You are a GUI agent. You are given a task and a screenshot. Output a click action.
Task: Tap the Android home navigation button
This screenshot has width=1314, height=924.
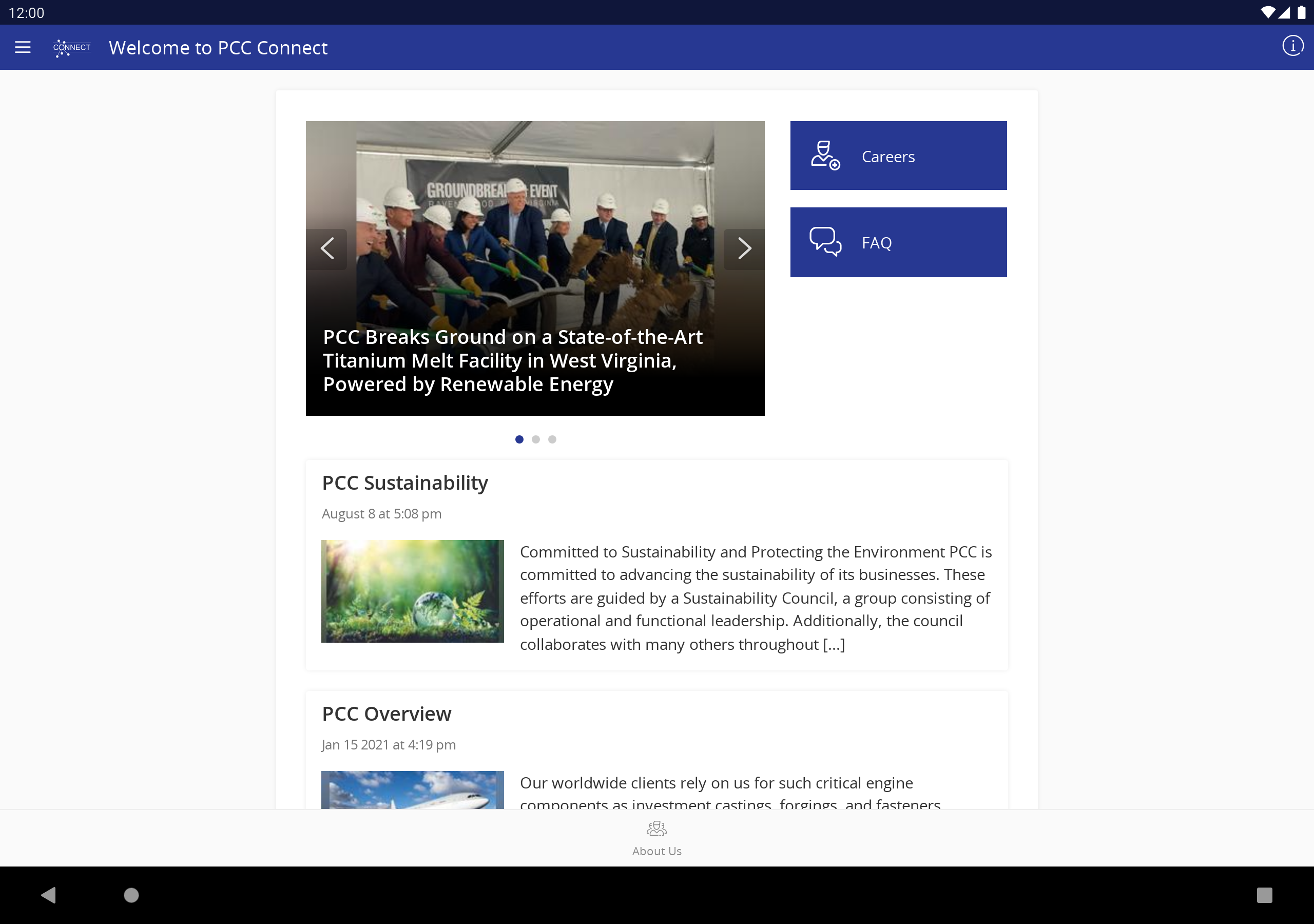coord(131,895)
